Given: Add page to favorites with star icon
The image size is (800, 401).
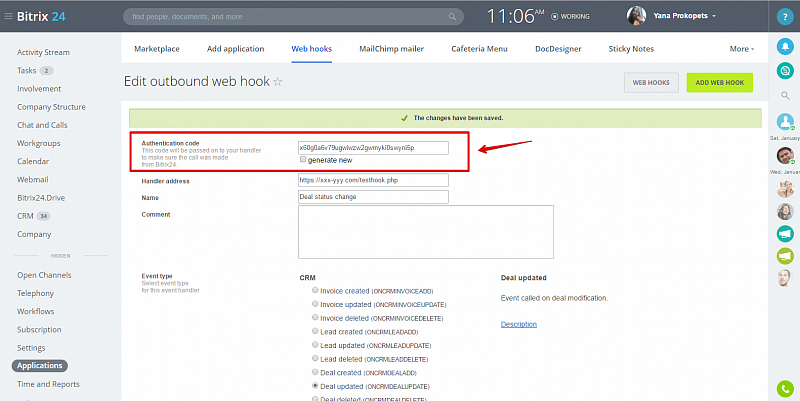Looking at the screenshot, I should (x=278, y=82).
